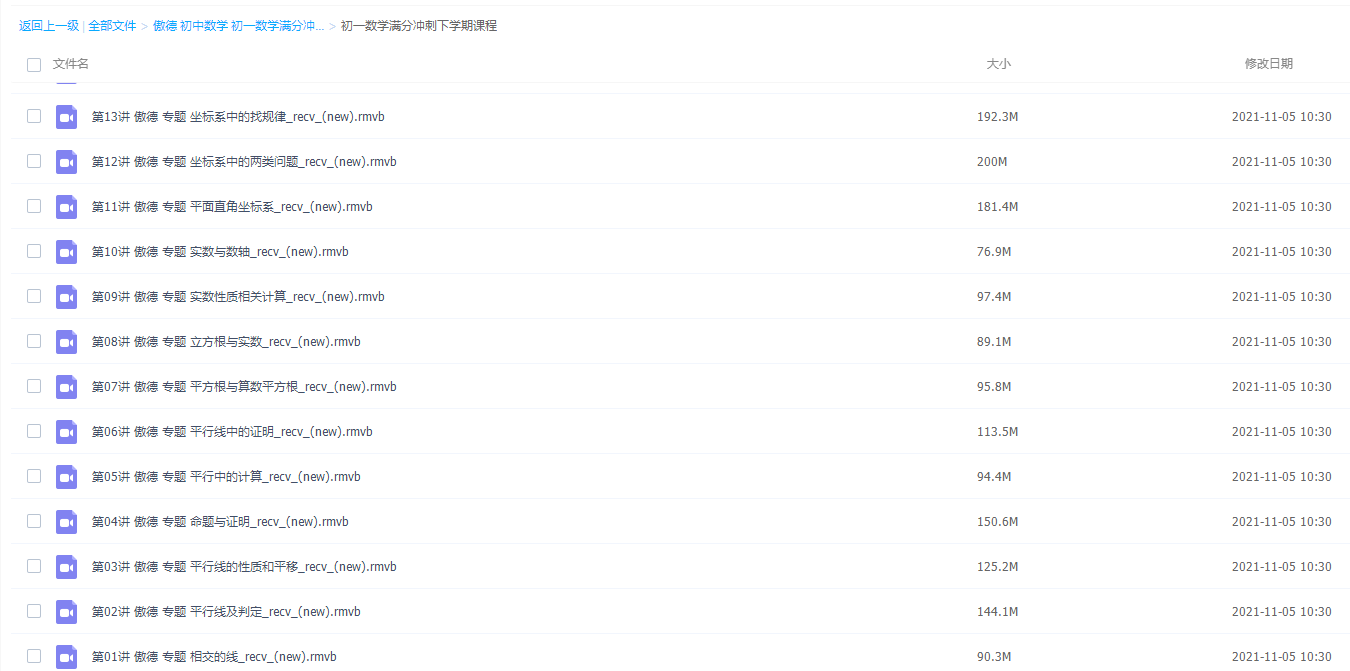Check the box next to 第07讲 平方根与算数平方根

(33, 386)
